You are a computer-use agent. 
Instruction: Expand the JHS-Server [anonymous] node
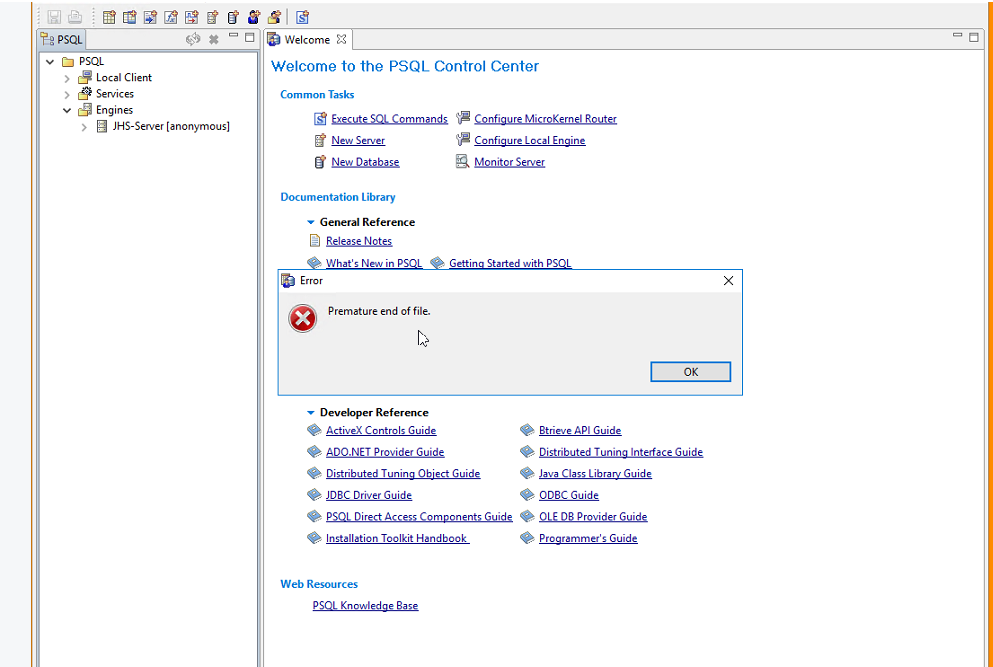pyautogui.click(x=84, y=127)
